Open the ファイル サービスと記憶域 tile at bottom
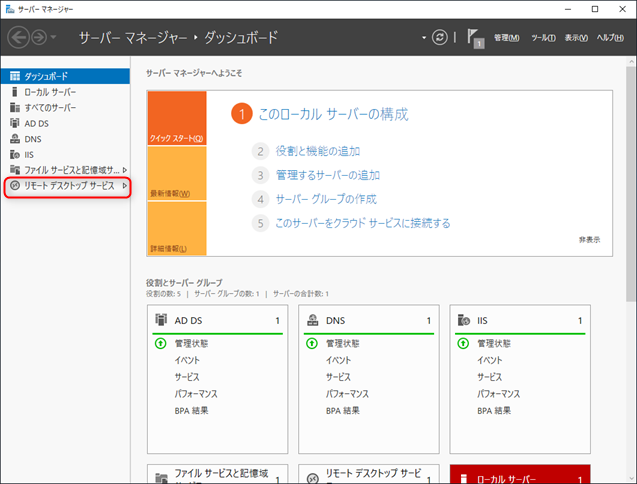The image size is (637, 484). 217,474
